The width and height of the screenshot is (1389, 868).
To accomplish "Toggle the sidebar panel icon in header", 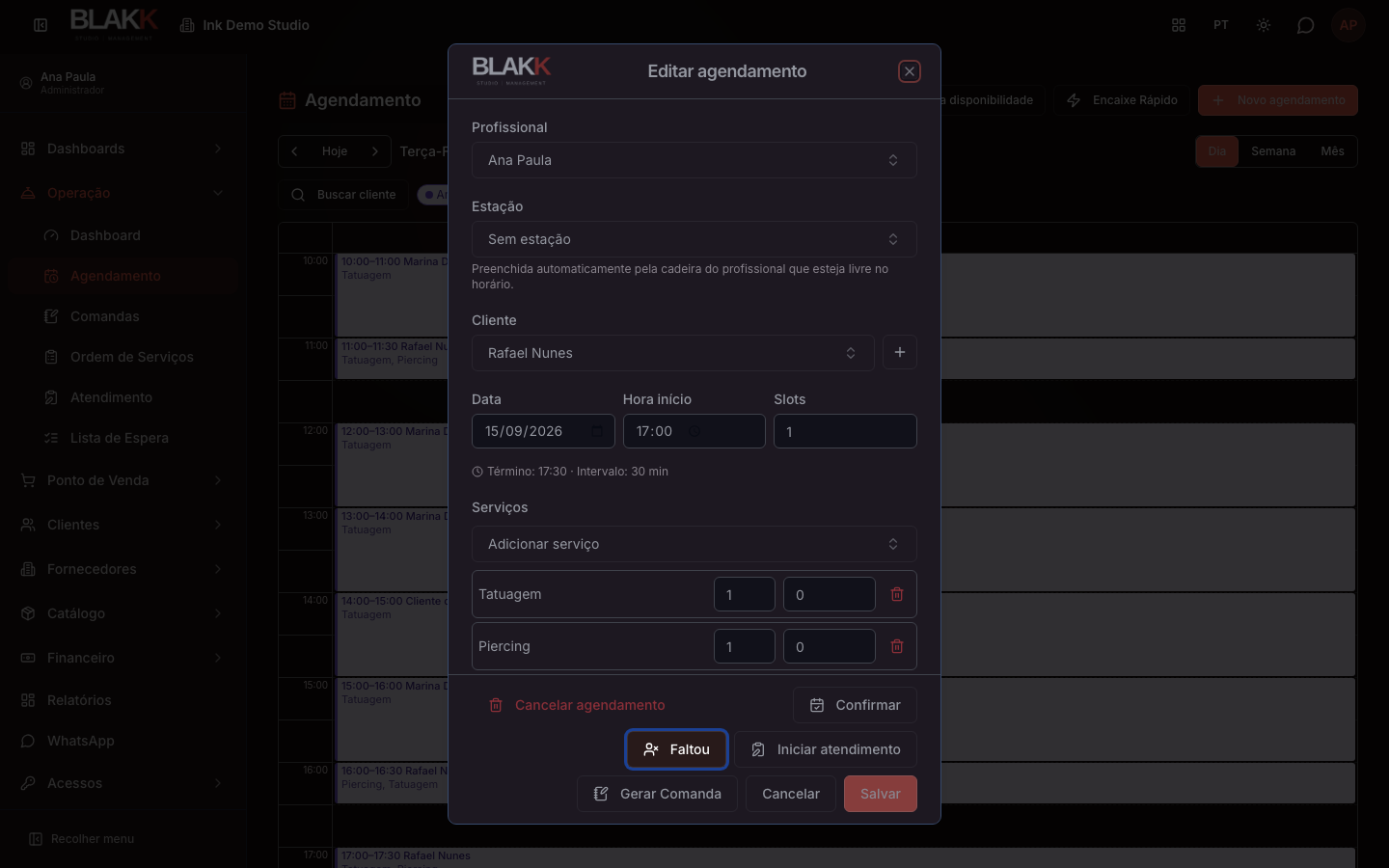I will click(41, 25).
